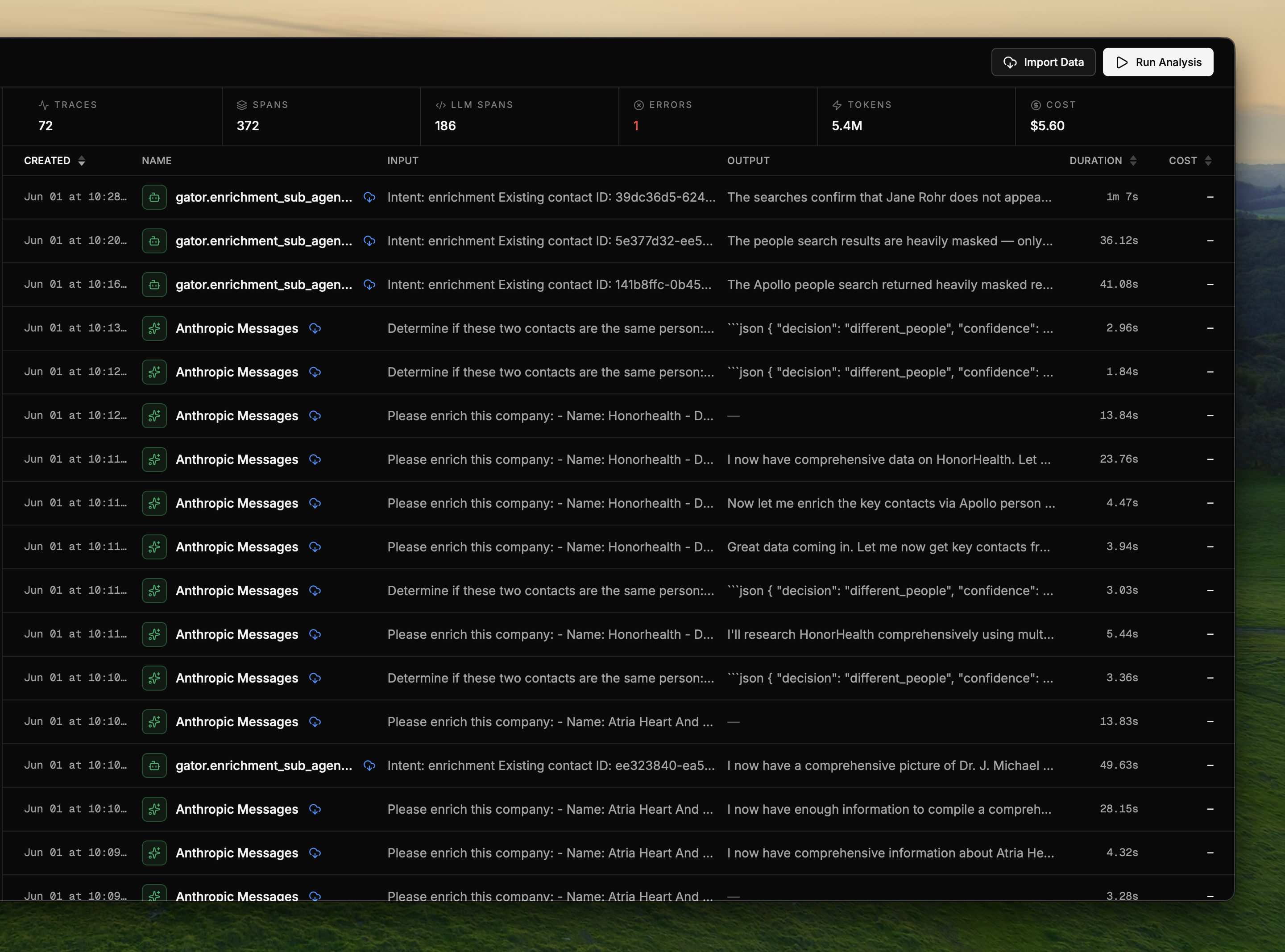This screenshot has width=1285, height=952.
Task: Click the cloud import icon in the 13.83s row
Action: [x=315, y=721]
